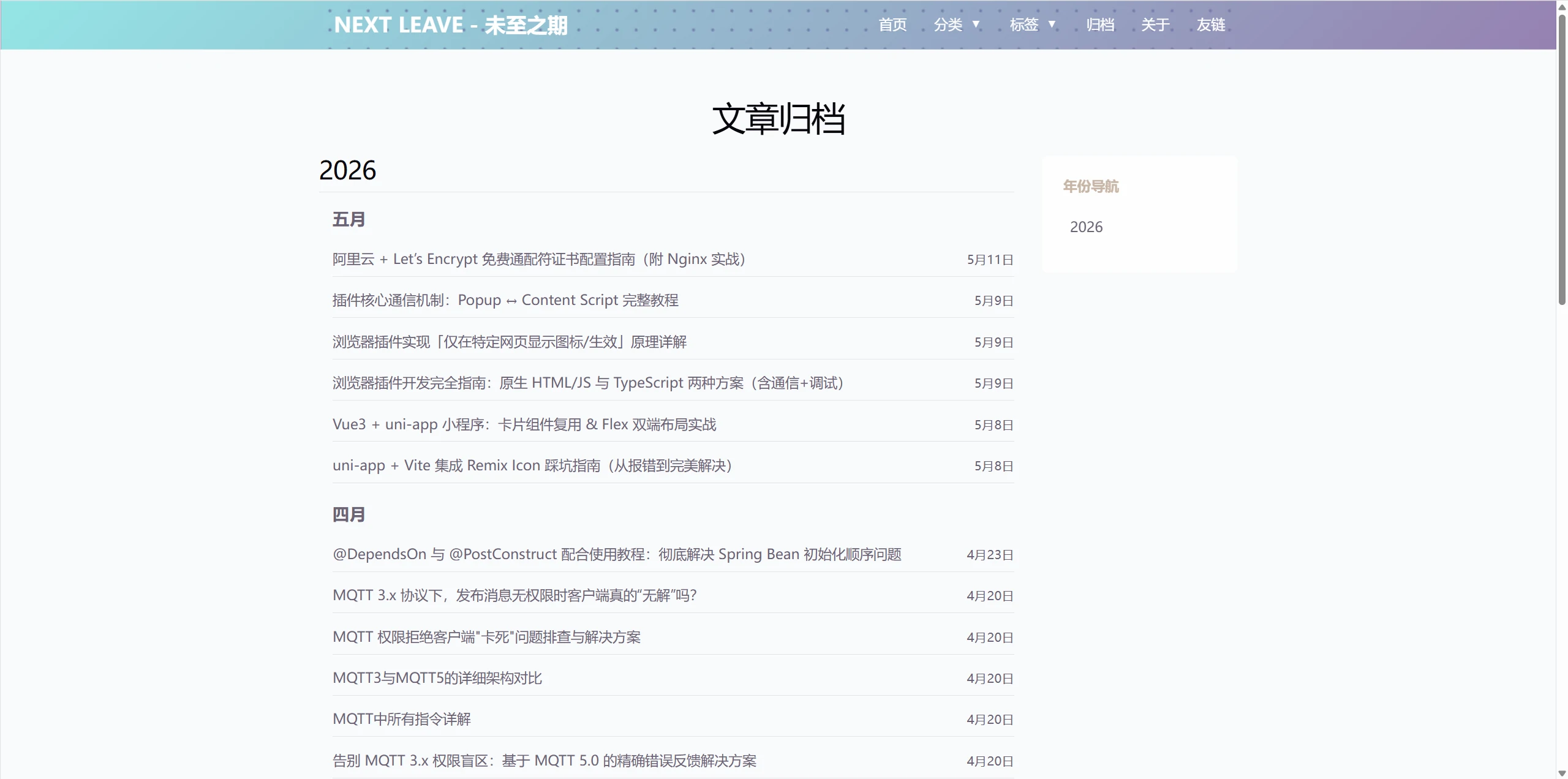
Task: Click the page vertical scrollbar thumb
Action: [1561, 159]
